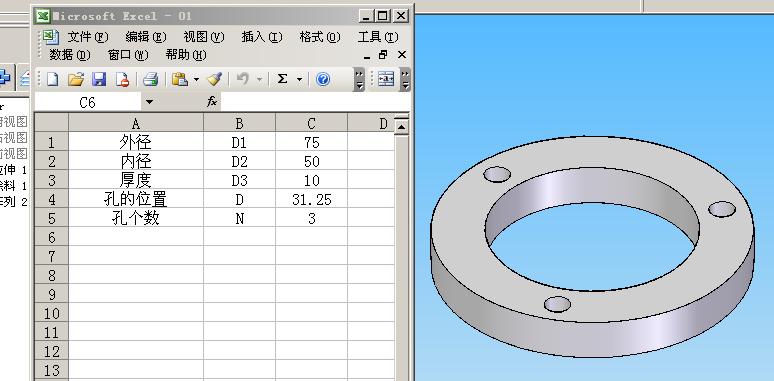The width and height of the screenshot is (774, 381).
Task: Save the workbook with the floppy icon
Action: [99, 79]
